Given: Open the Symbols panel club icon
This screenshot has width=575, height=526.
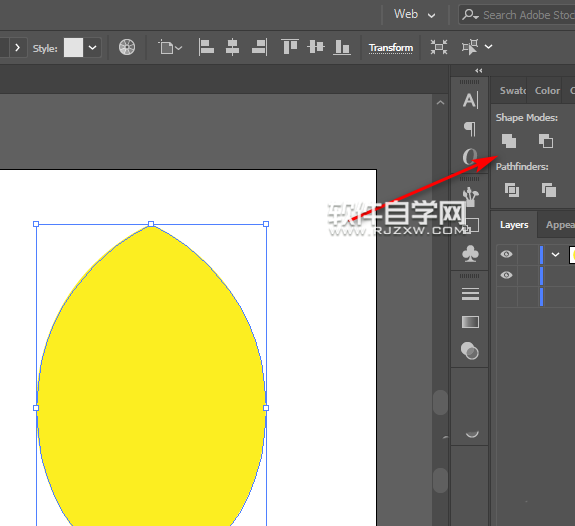Looking at the screenshot, I should click(470, 254).
